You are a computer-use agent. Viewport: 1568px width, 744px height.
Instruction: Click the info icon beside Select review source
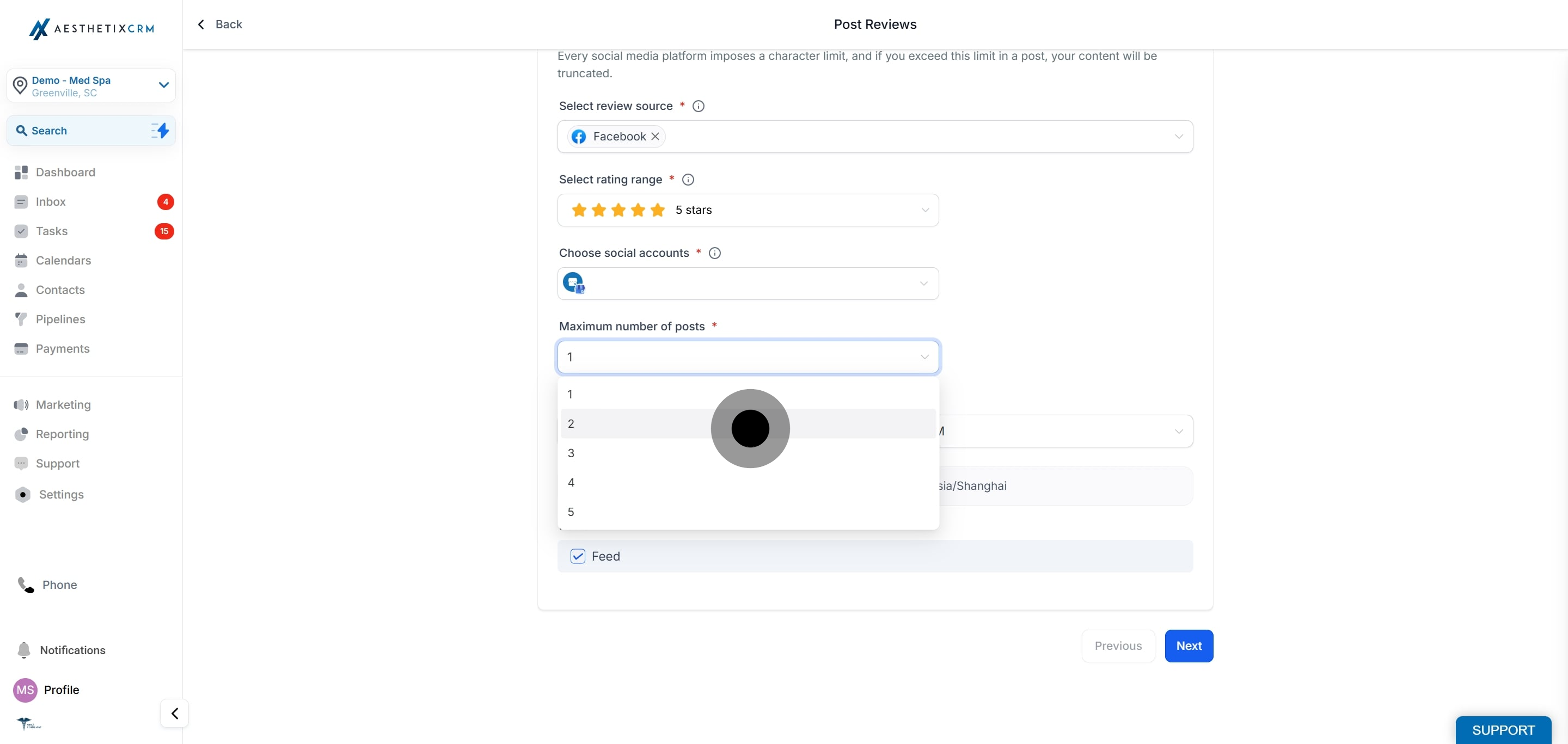(698, 106)
